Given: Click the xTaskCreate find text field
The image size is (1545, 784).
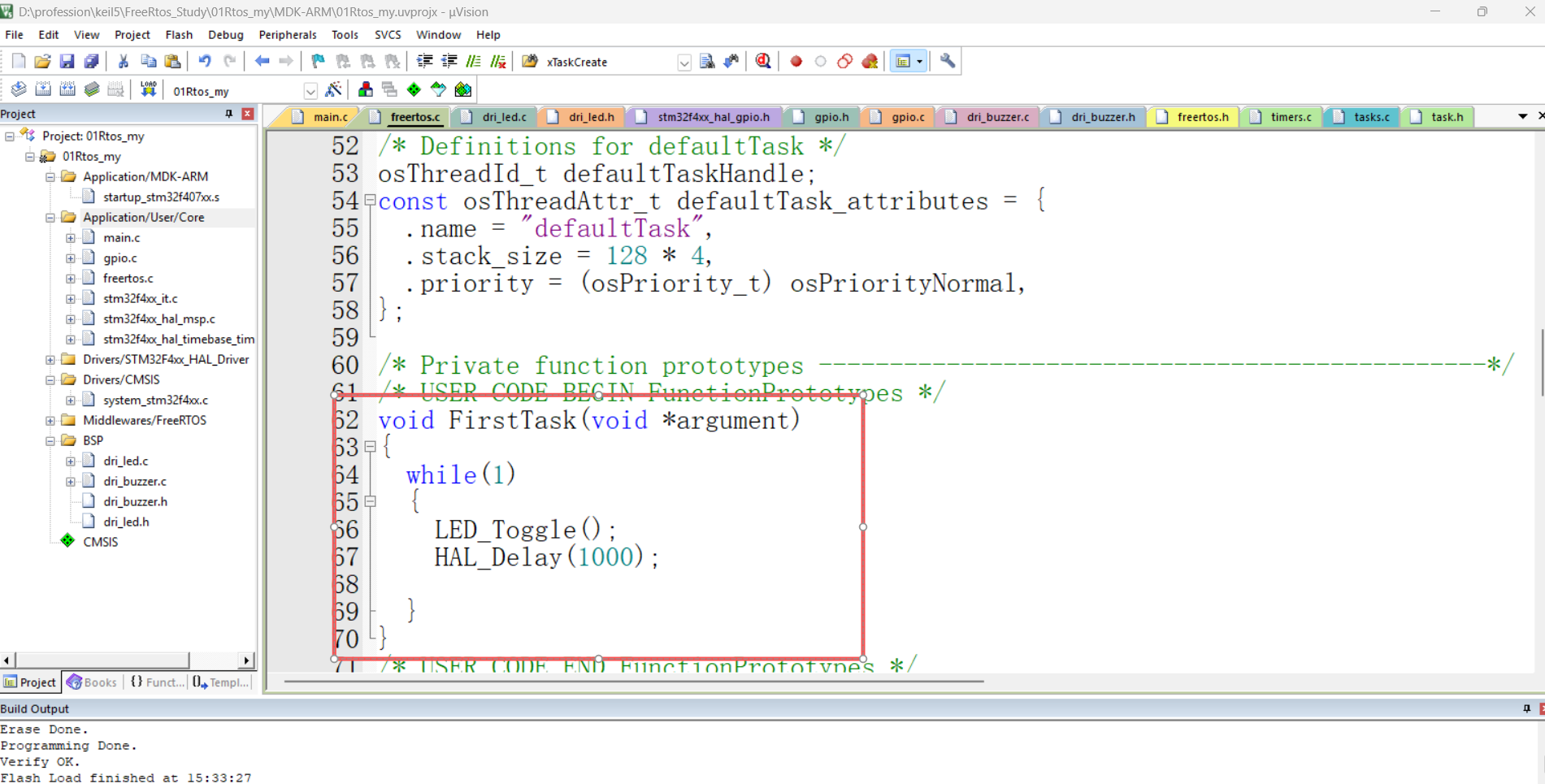Looking at the screenshot, I should point(610,63).
